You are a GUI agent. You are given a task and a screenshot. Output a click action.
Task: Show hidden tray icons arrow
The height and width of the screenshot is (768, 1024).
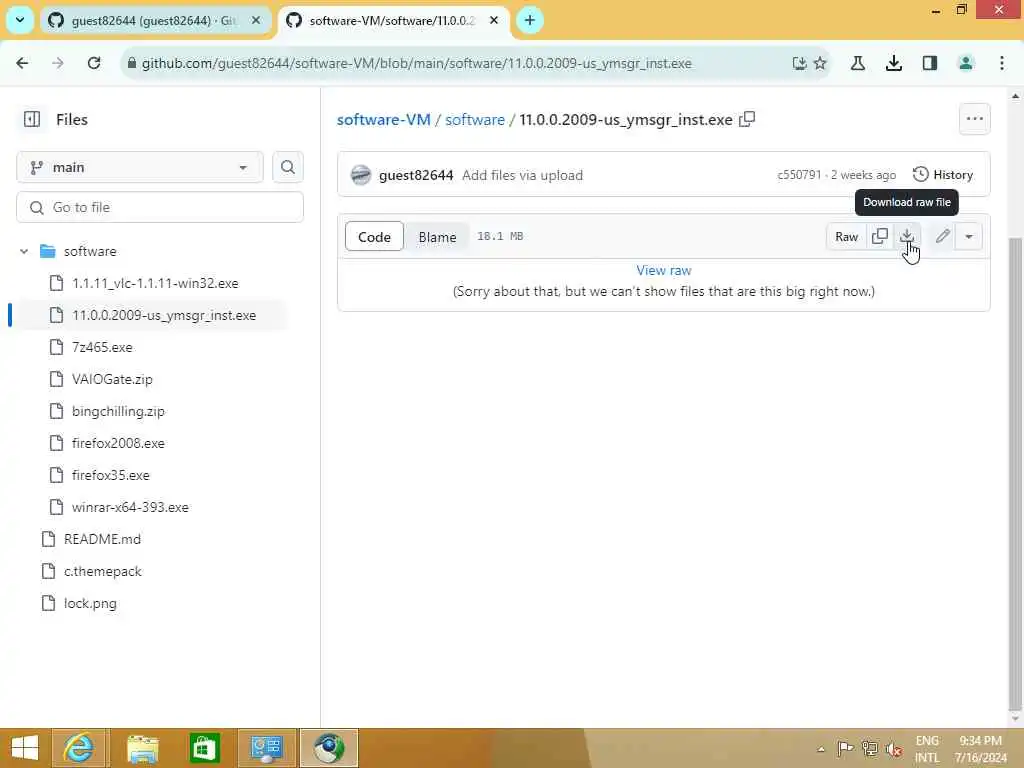tap(821, 749)
